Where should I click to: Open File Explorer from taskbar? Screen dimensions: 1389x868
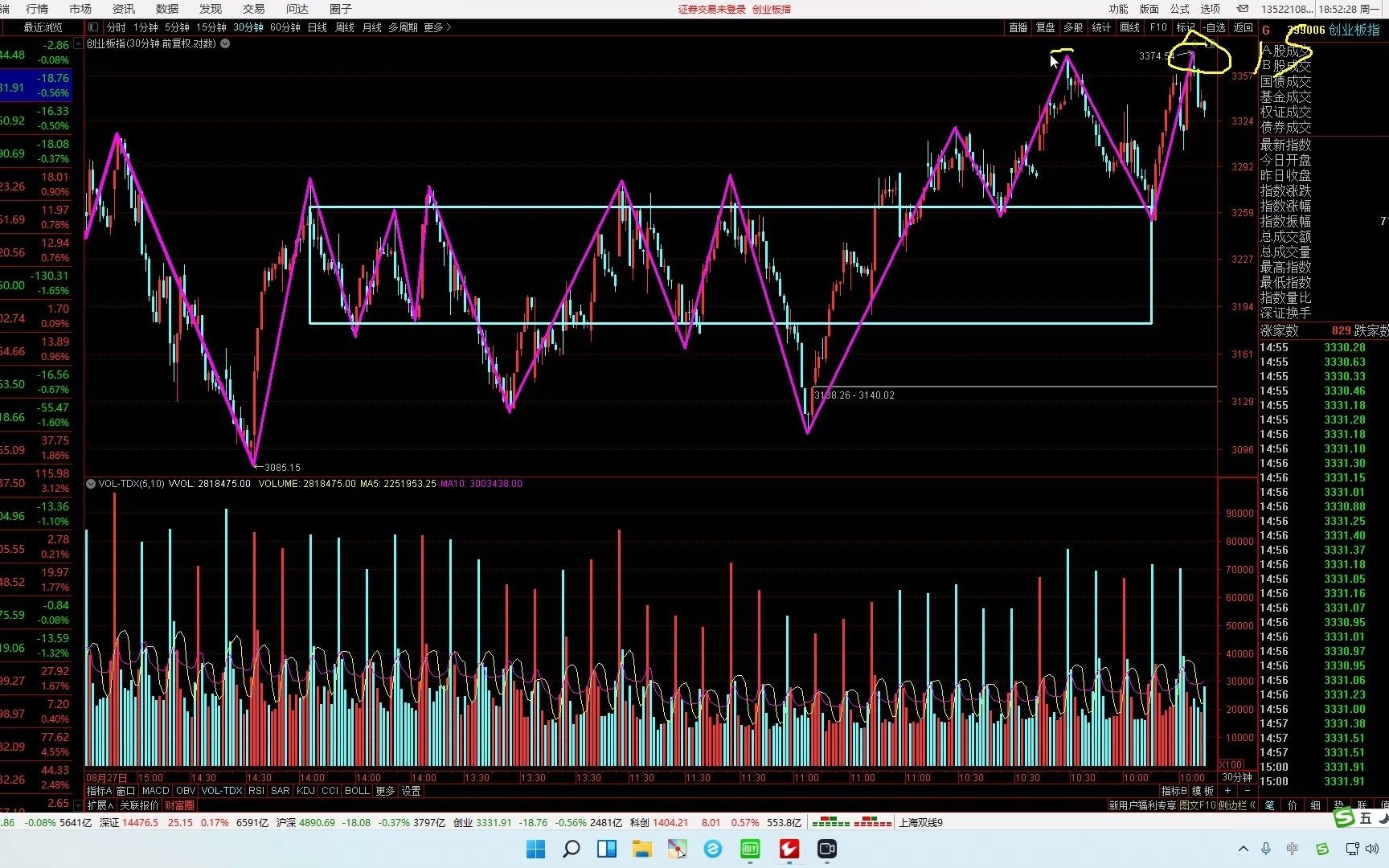(641, 849)
